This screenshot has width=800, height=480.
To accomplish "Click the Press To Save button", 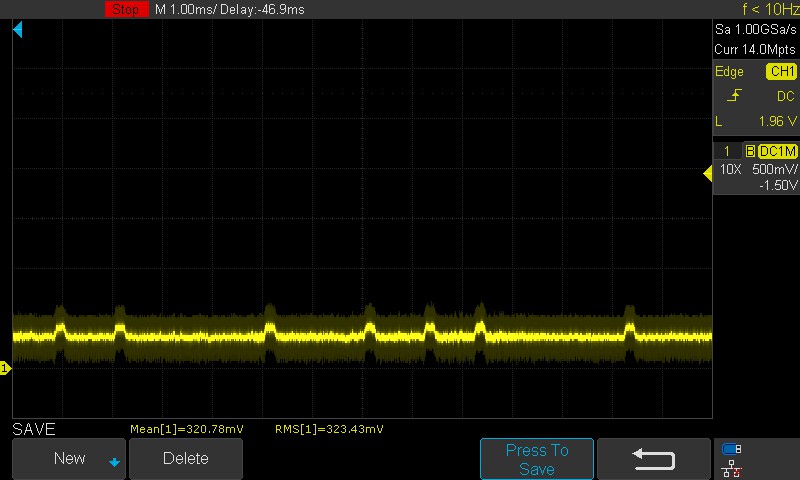I will tap(537, 459).
